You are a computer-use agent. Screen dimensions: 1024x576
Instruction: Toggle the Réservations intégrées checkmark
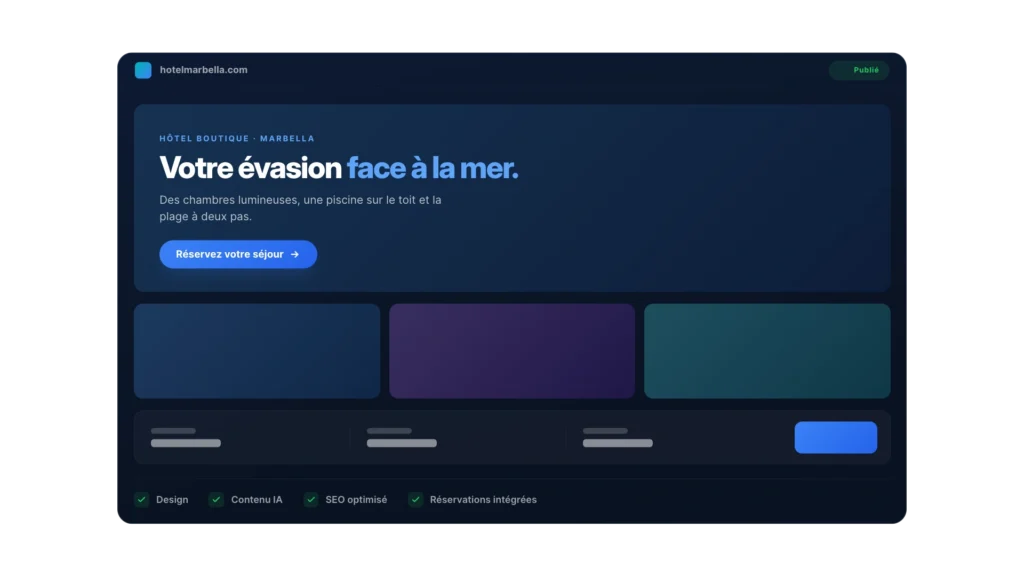tap(415, 500)
